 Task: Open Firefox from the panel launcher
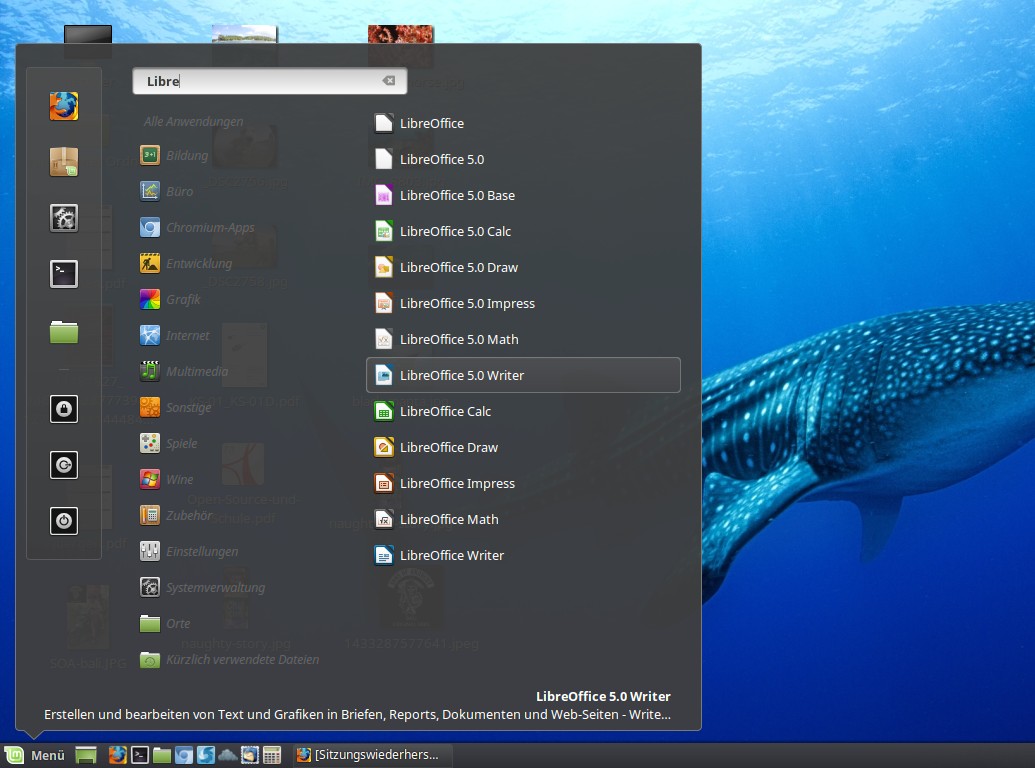click(x=117, y=755)
